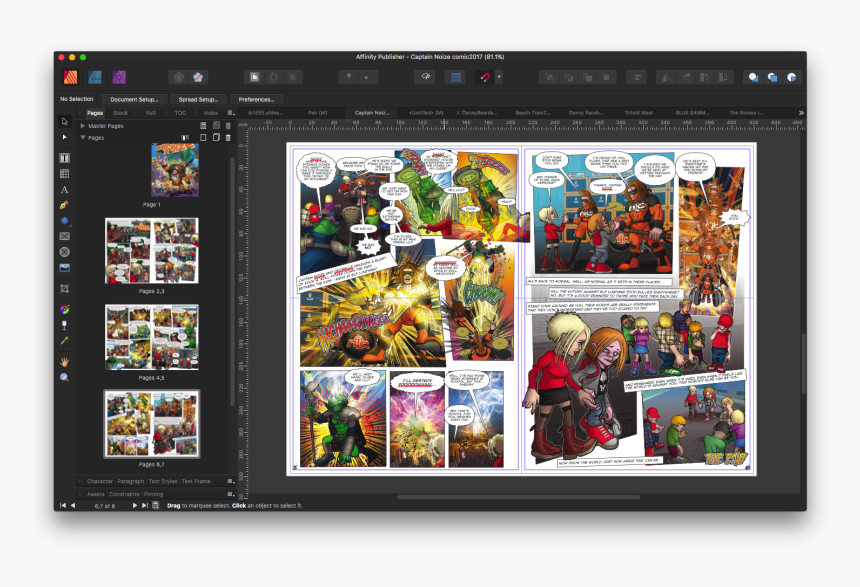Open the Text Styles panel tab
Viewport: 860px width, 587px height.
pos(163,482)
